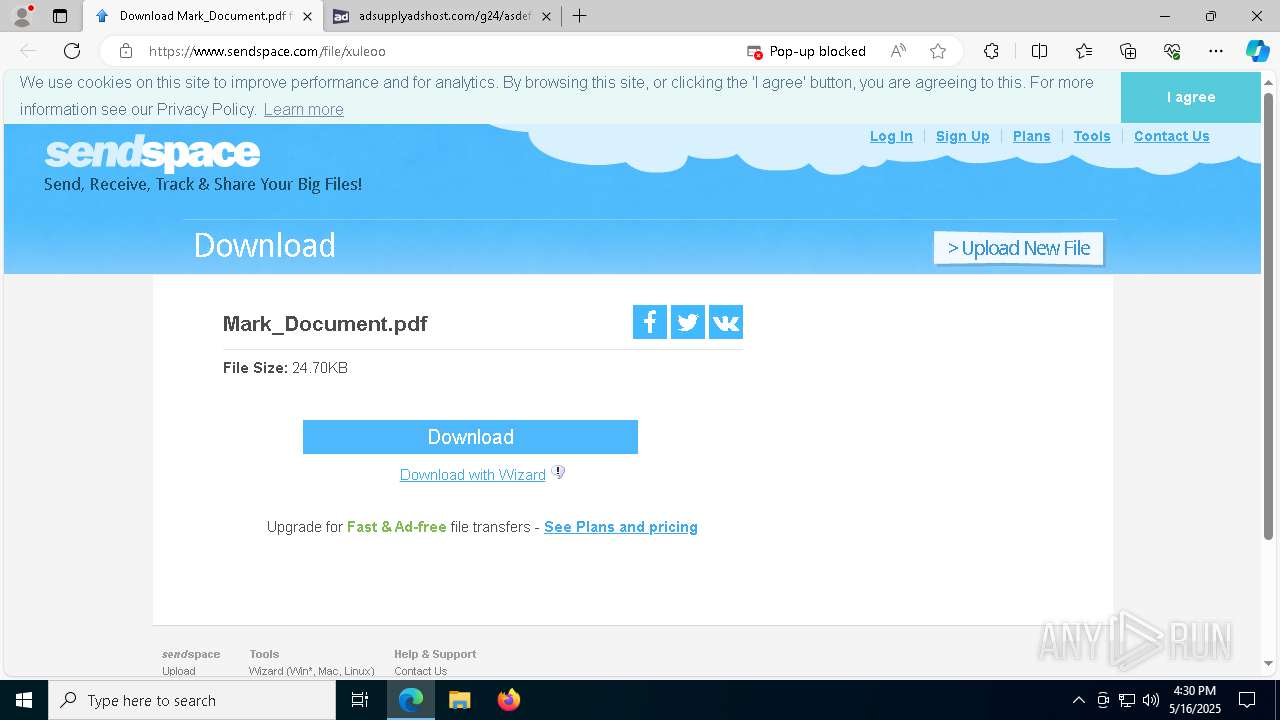Share file on VK icon
Image resolution: width=1280 pixels, height=720 pixels.
tap(726, 322)
